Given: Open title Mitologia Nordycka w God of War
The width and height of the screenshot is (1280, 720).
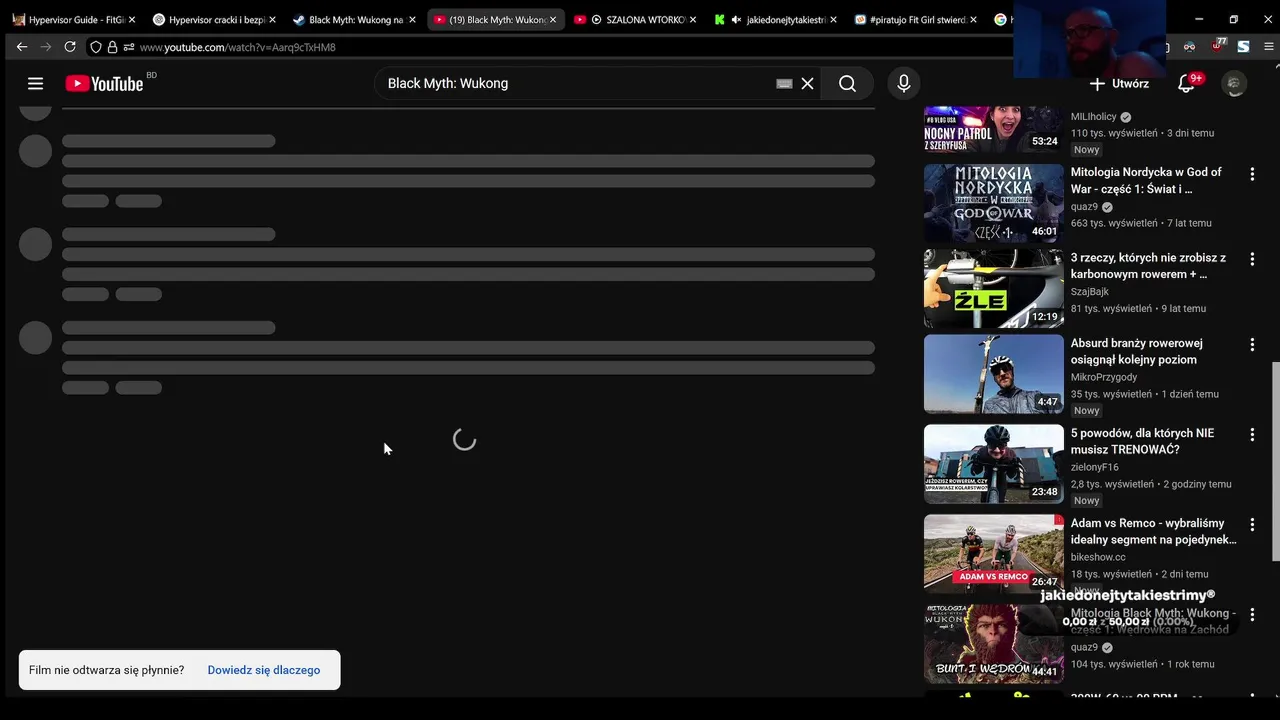Looking at the screenshot, I should 1146,180.
